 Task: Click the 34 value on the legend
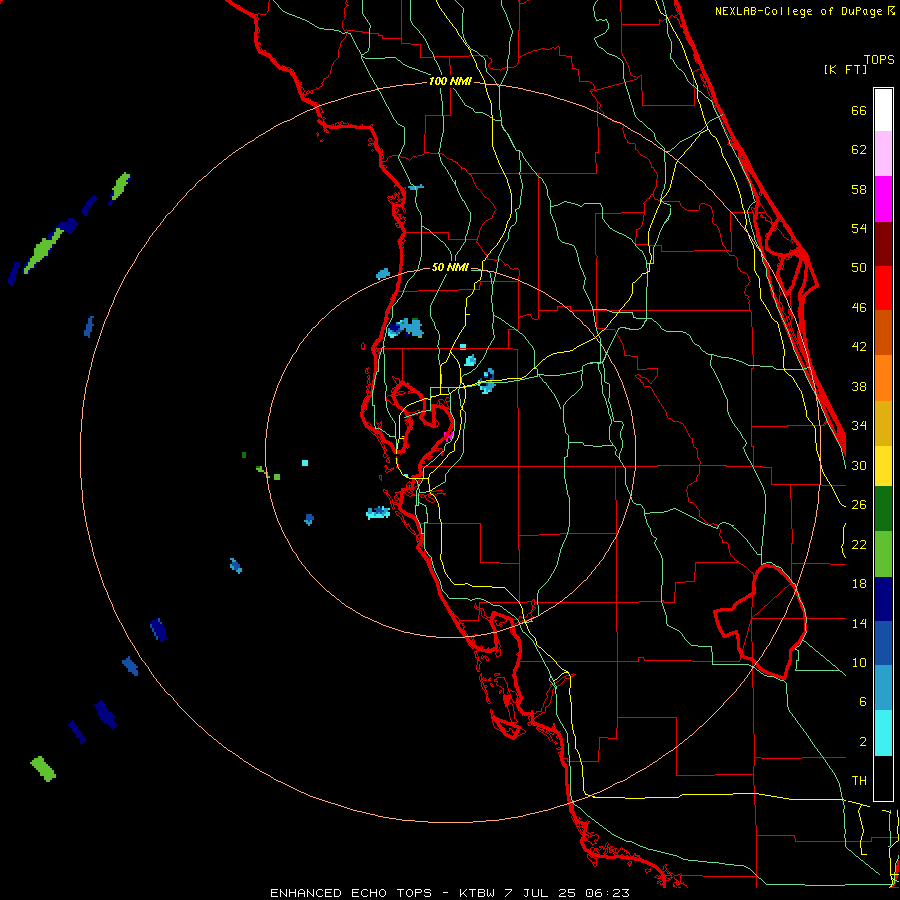click(859, 426)
